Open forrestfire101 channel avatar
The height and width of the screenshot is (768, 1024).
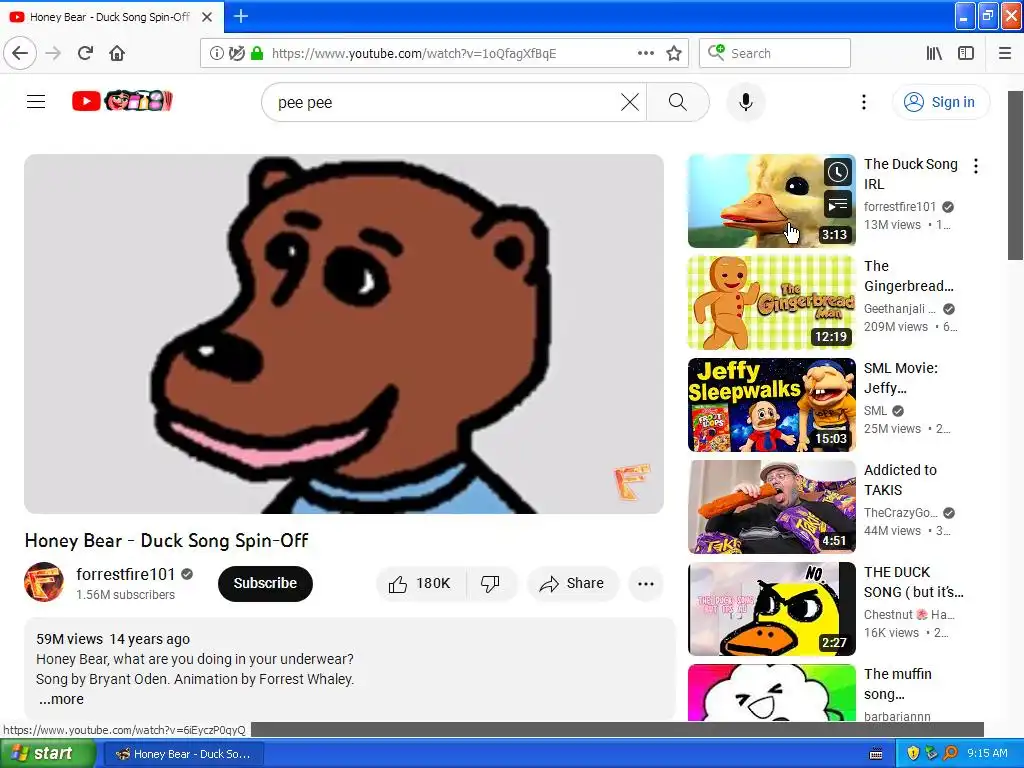coord(44,582)
